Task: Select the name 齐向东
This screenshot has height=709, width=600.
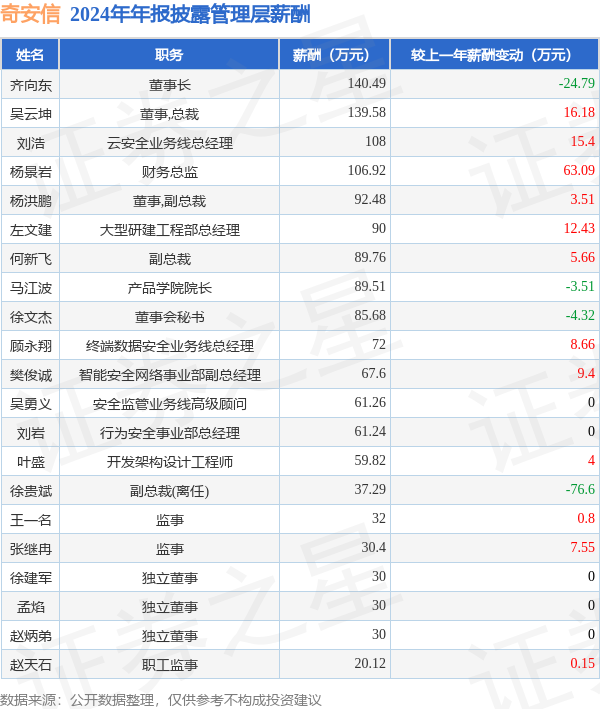Action: coord(31,85)
